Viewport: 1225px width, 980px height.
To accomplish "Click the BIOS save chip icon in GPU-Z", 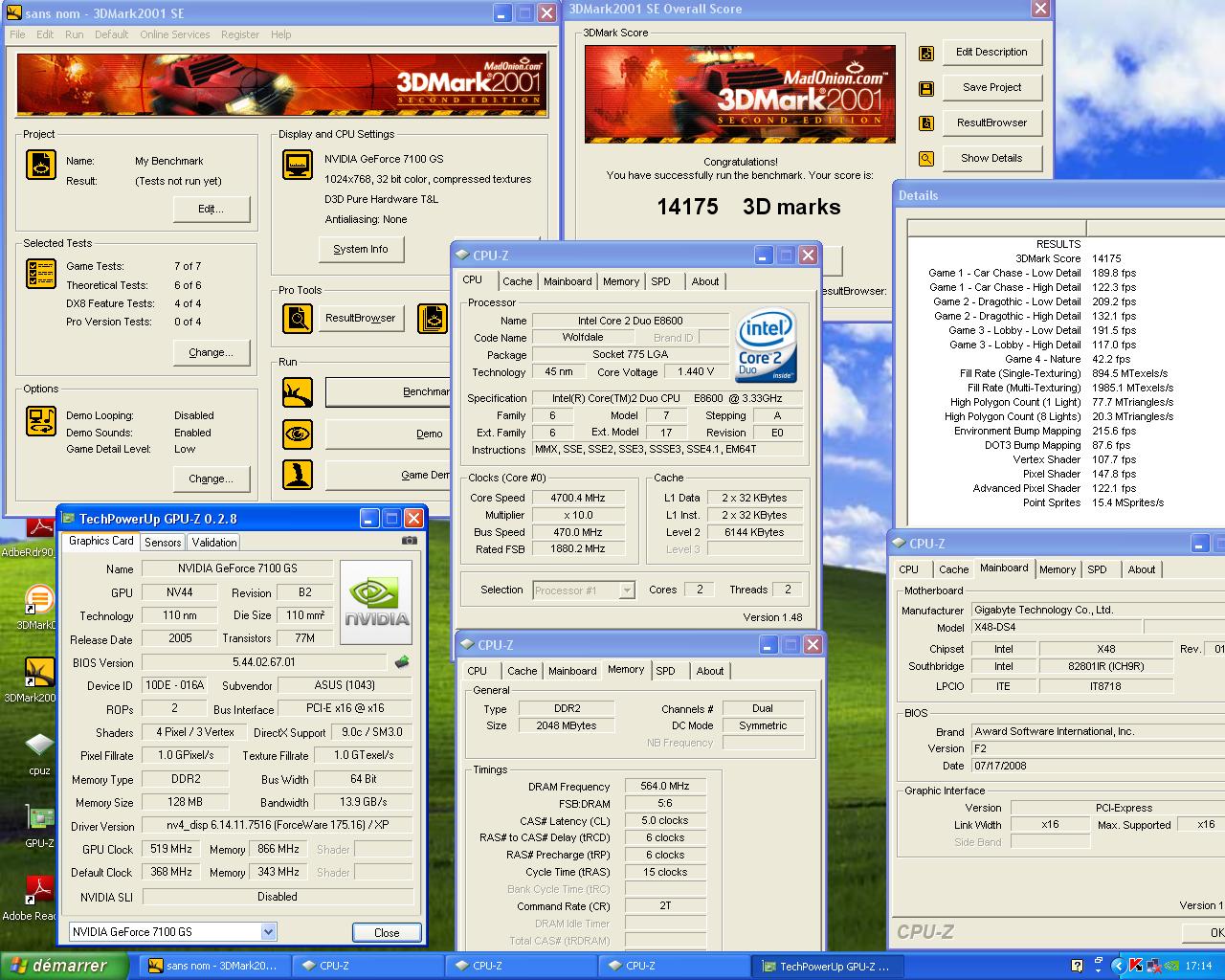I will click(x=402, y=662).
